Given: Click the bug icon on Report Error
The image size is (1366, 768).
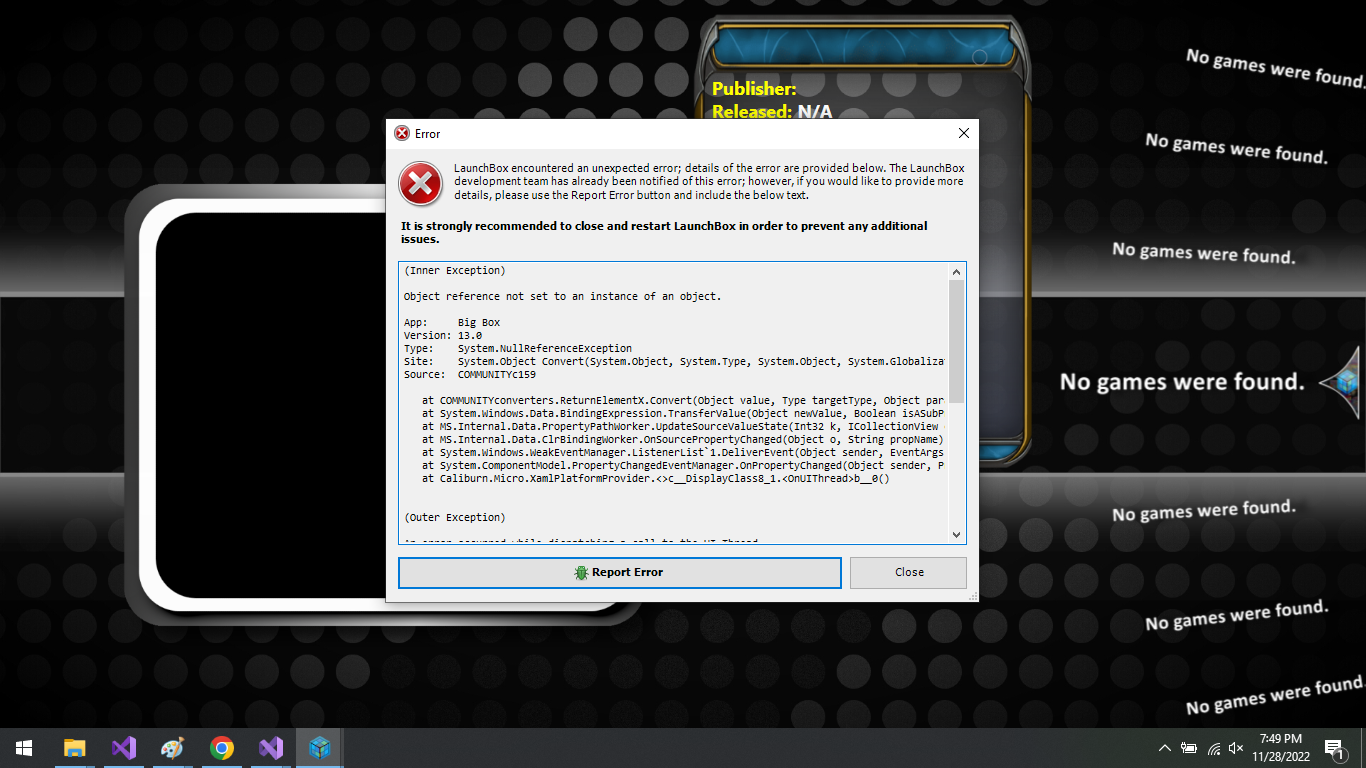Looking at the screenshot, I should click(581, 572).
